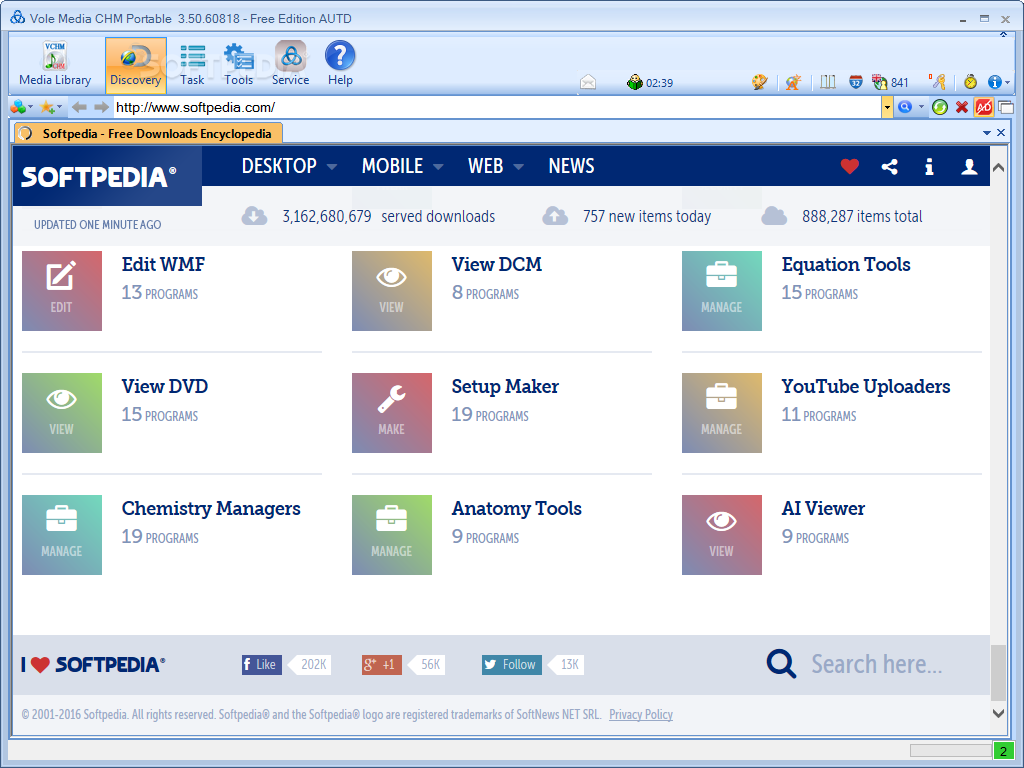Select the Softpedia browser tab

[148, 133]
